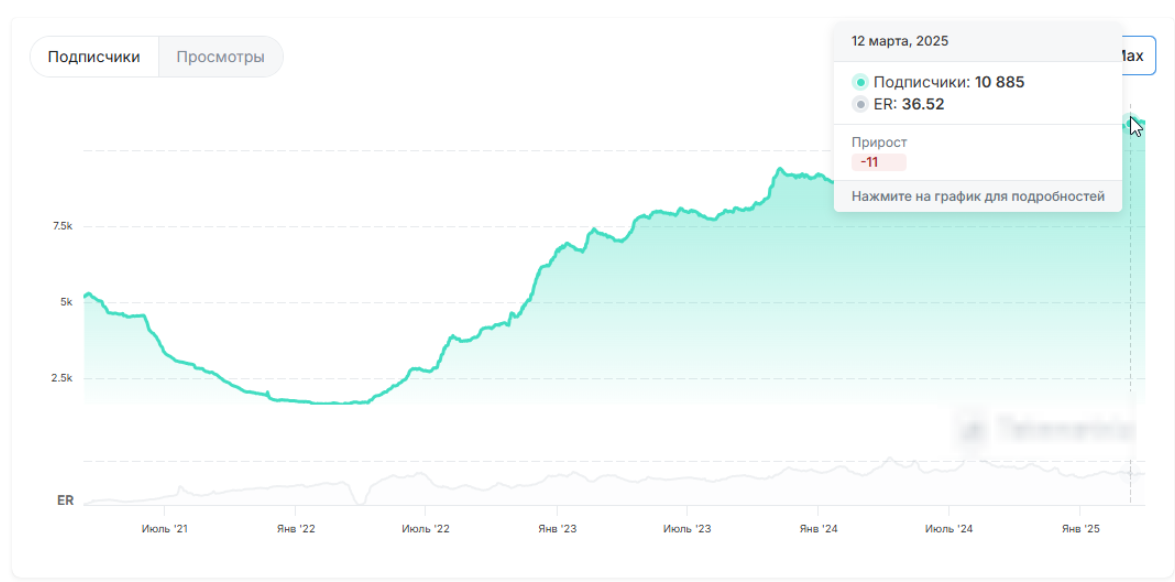This screenshot has width=1175, height=582.
Task: Click the chart at Янв '25 marker
Action: pos(1081,528)
